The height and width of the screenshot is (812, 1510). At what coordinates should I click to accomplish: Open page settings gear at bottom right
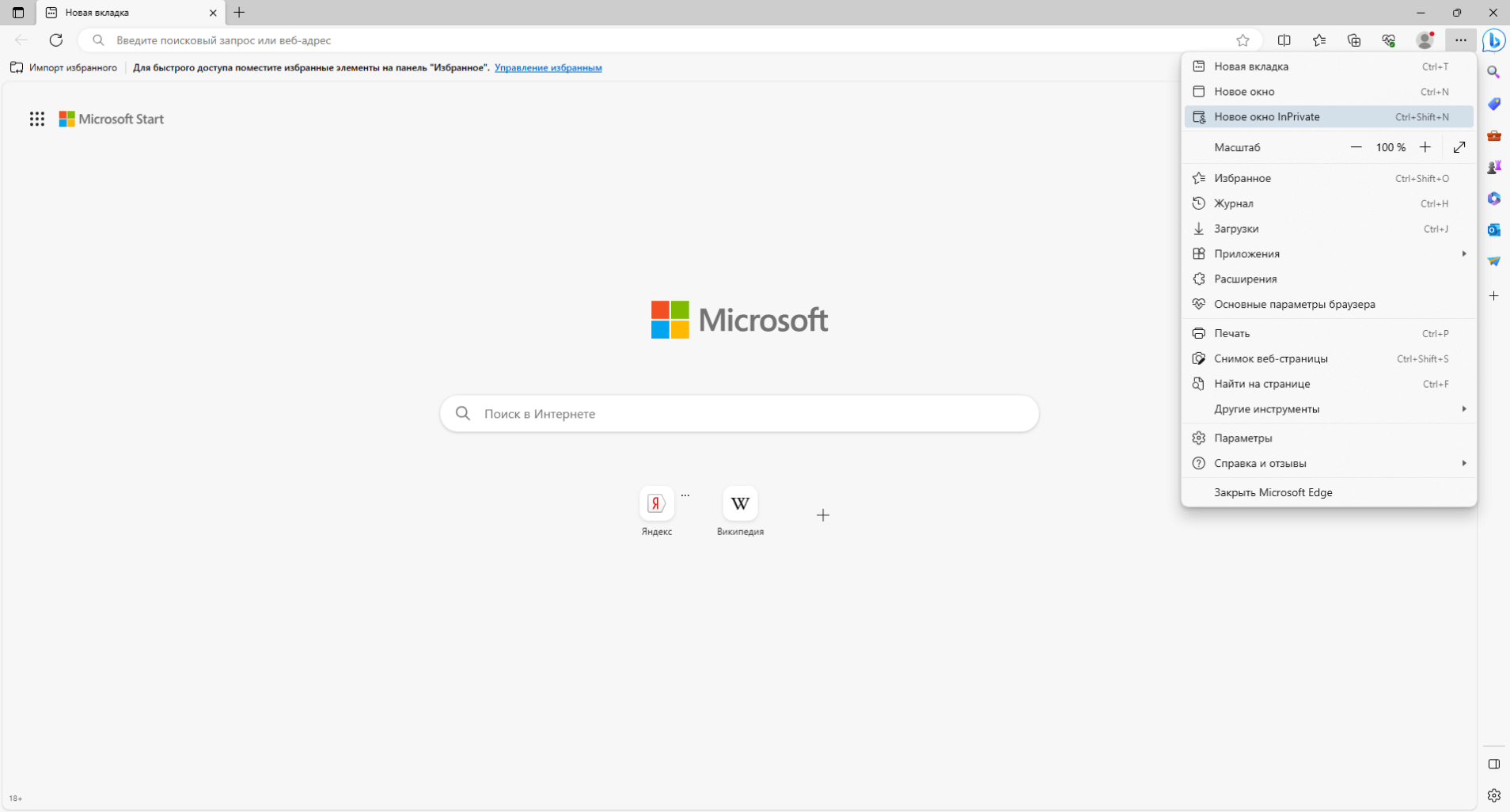tap(1493, 795)
